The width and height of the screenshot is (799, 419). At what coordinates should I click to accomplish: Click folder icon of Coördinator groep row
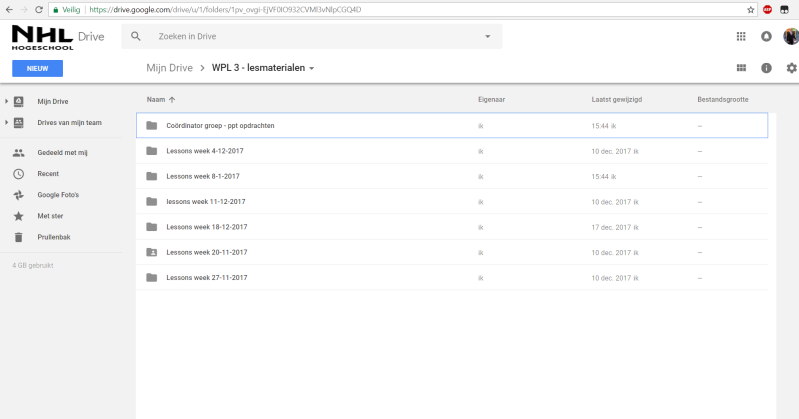(152, 125)
